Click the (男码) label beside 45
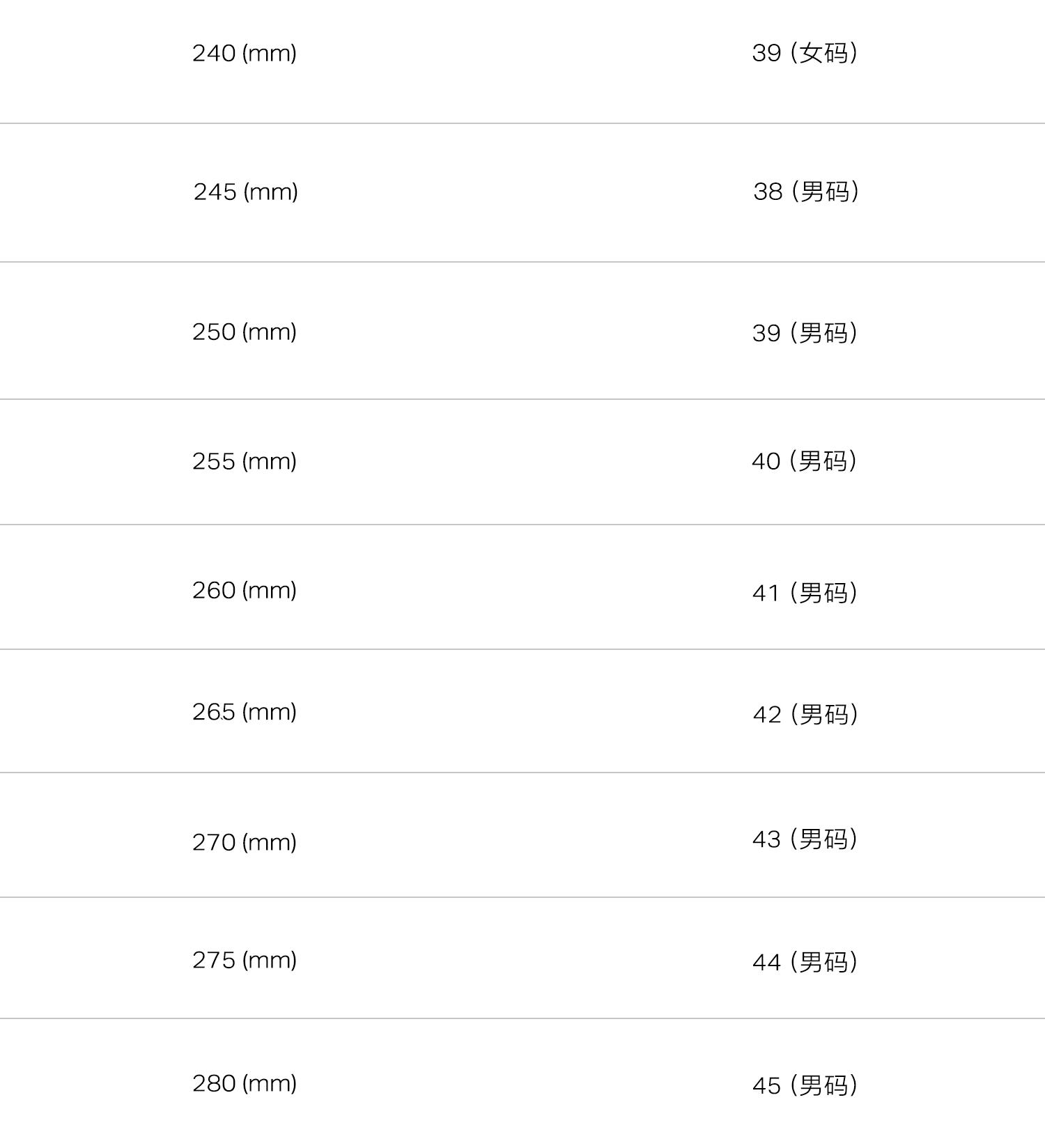This screenshot has width=1045, height=1148. point(824,1085)
